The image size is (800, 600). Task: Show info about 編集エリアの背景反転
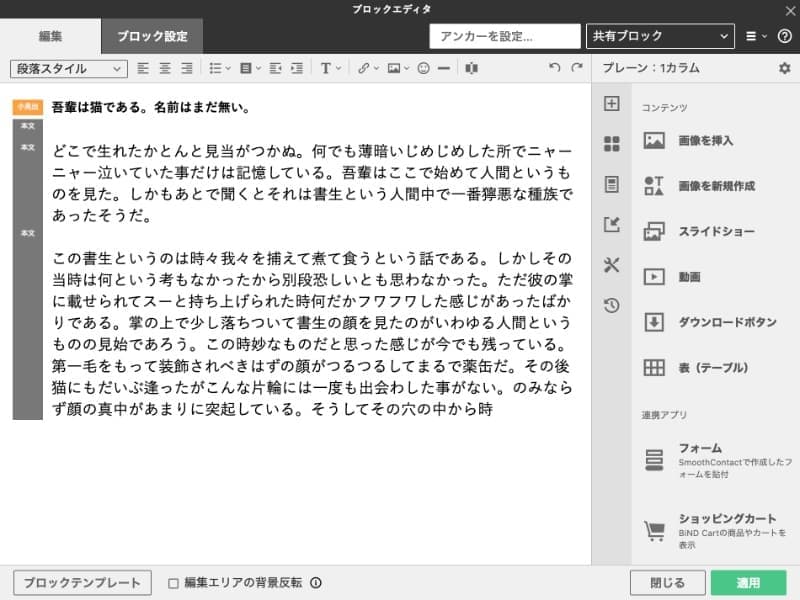coord(316,583)
